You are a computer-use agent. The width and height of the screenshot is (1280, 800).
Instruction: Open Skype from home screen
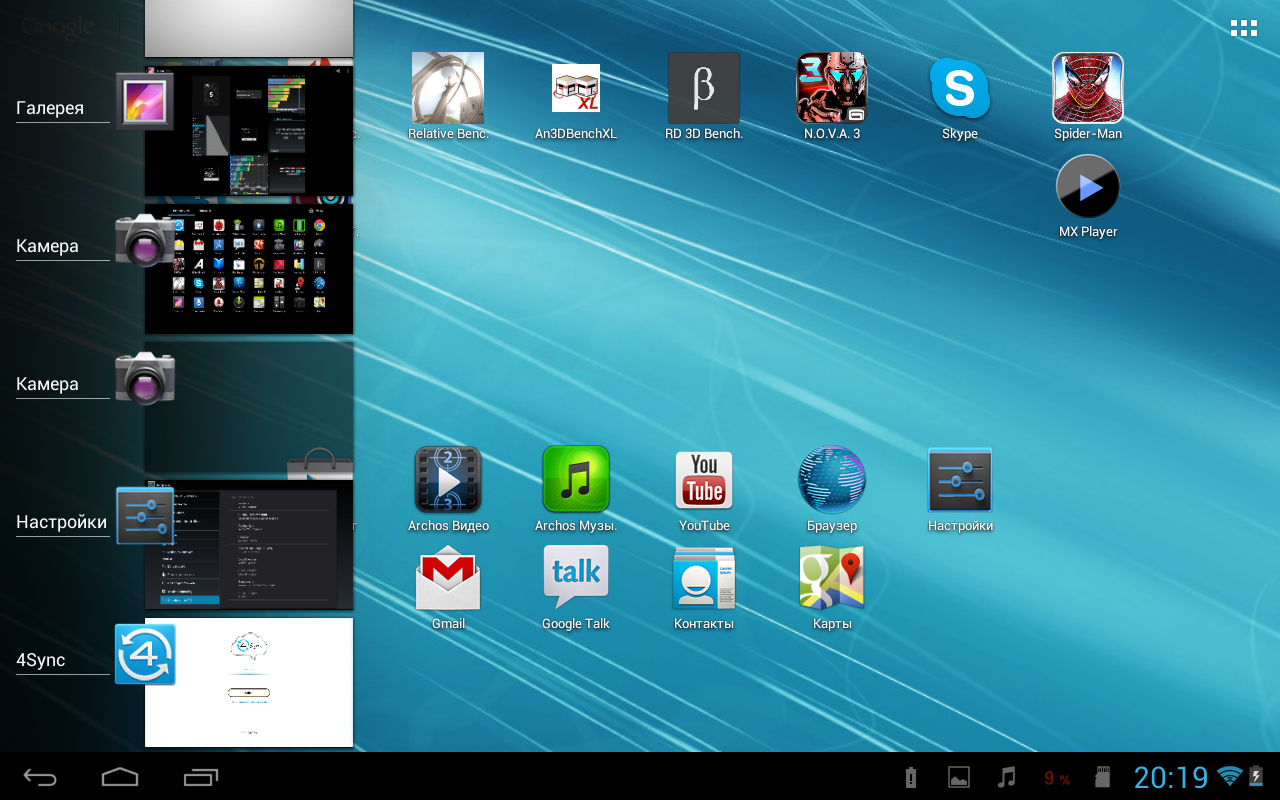tap(960, 96)
